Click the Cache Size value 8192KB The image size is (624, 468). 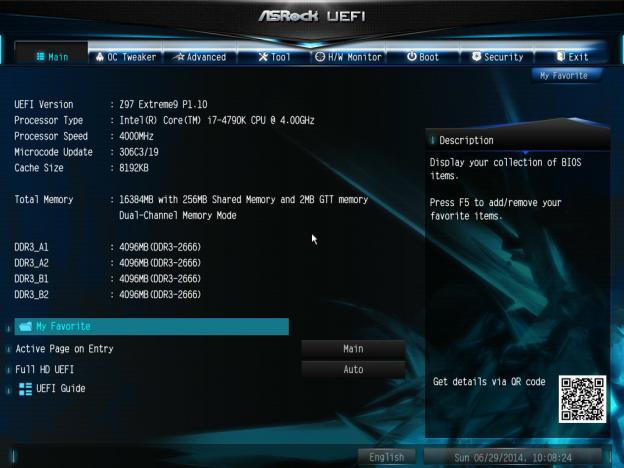pos(134,168)
